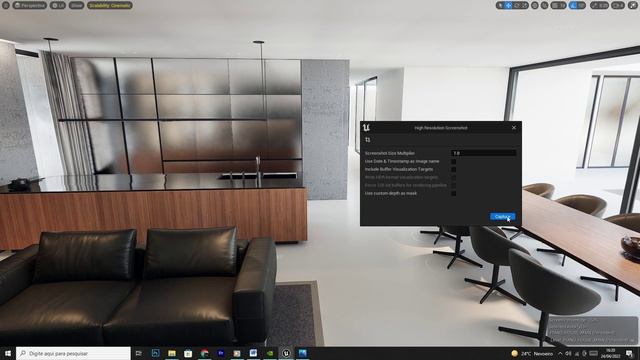Open the grid snap size value dropdown
Viewport: 640px width, 360px height.
pyautogui.click(x=562, y=5)
